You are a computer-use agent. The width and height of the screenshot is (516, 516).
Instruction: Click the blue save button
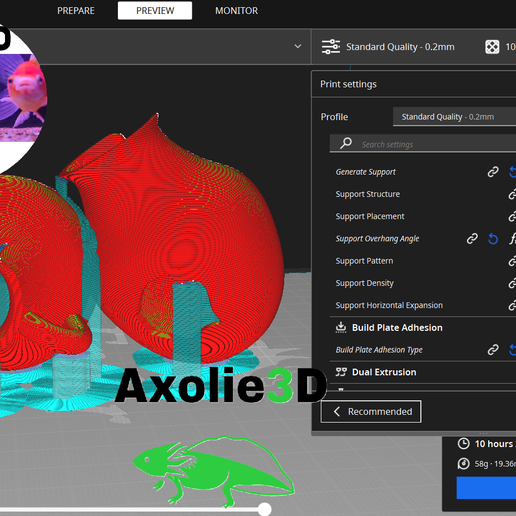click(486, 488)
